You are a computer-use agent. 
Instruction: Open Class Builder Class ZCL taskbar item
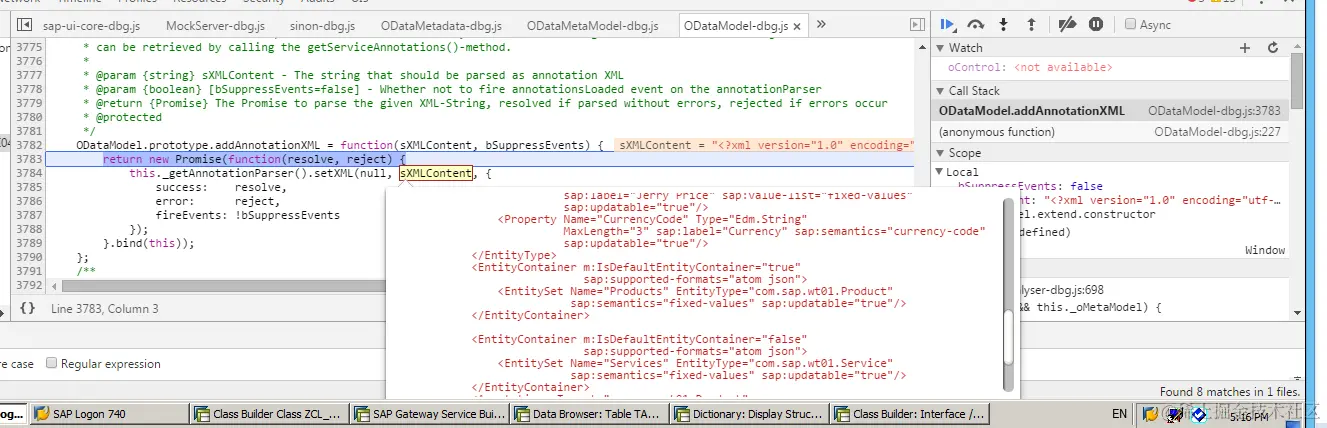click(269, 413)
